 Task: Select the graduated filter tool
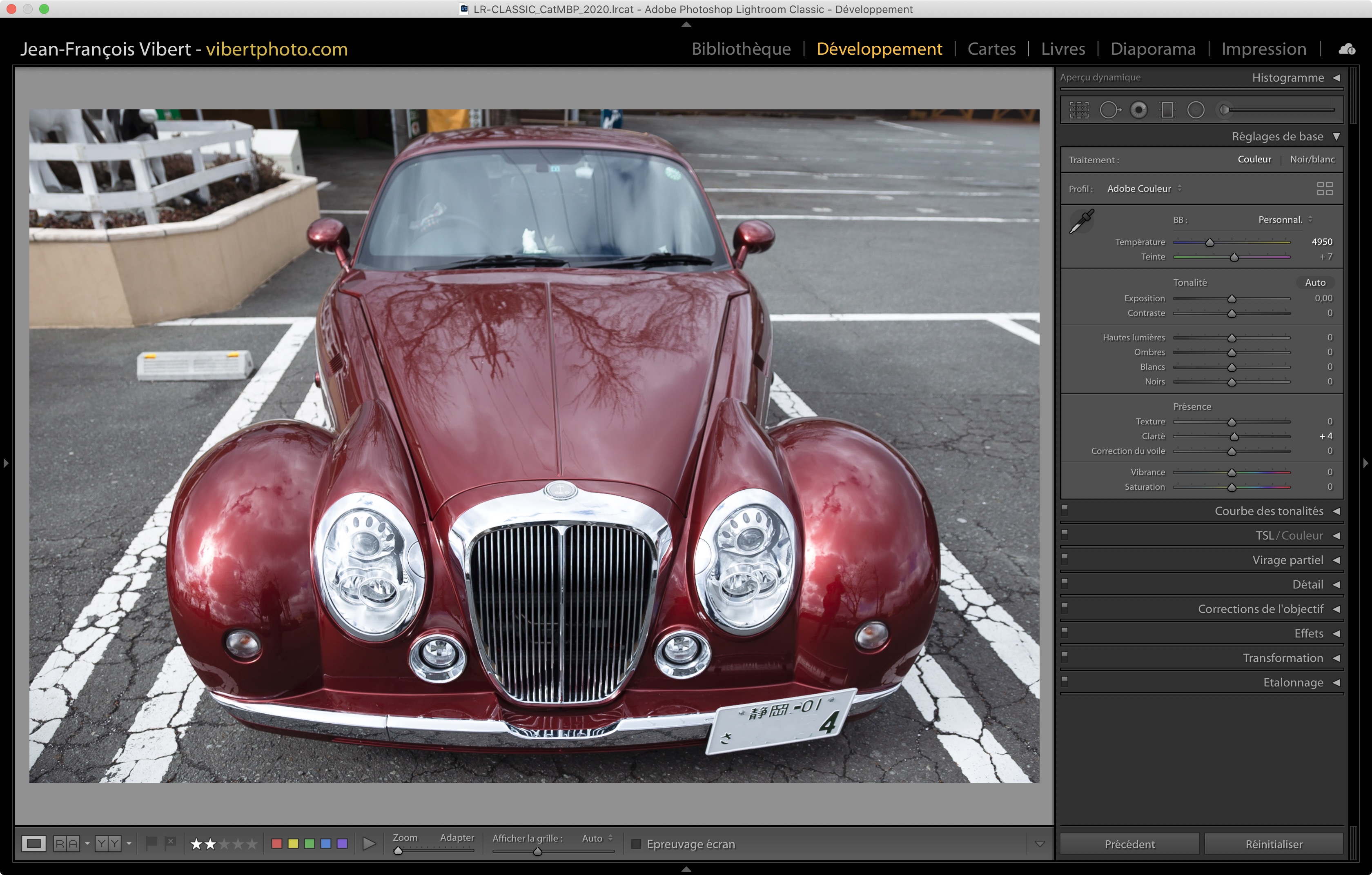coord(1167,110)
